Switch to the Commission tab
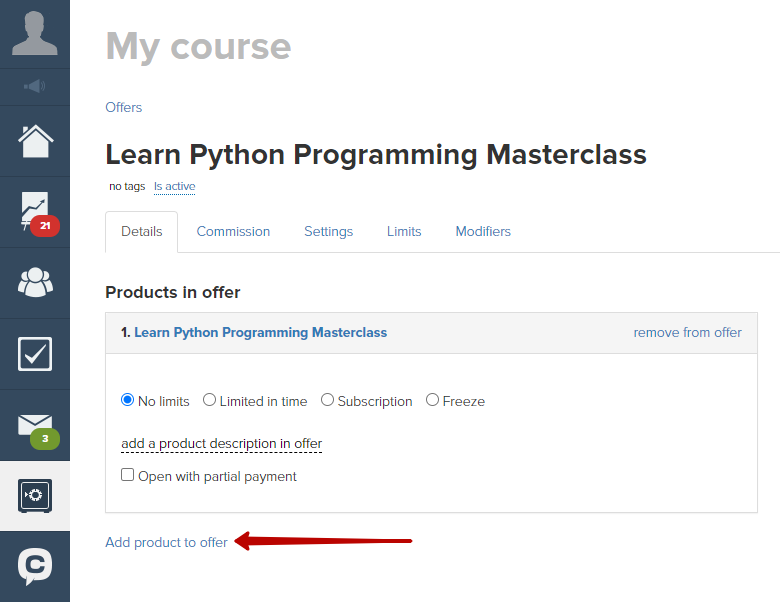Screen dimensions: 780x602 pyautogui.click(x=233, y=231)
